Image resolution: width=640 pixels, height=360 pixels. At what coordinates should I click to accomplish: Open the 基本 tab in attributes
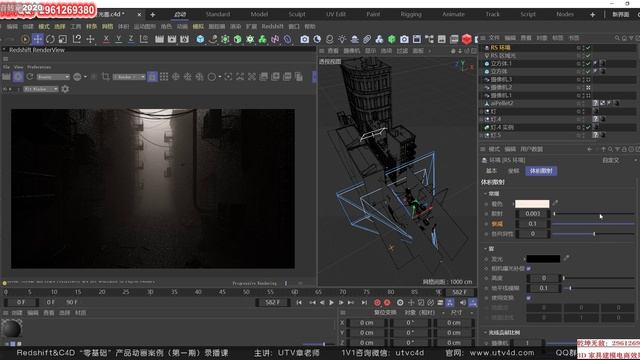(x=491, y=171)
